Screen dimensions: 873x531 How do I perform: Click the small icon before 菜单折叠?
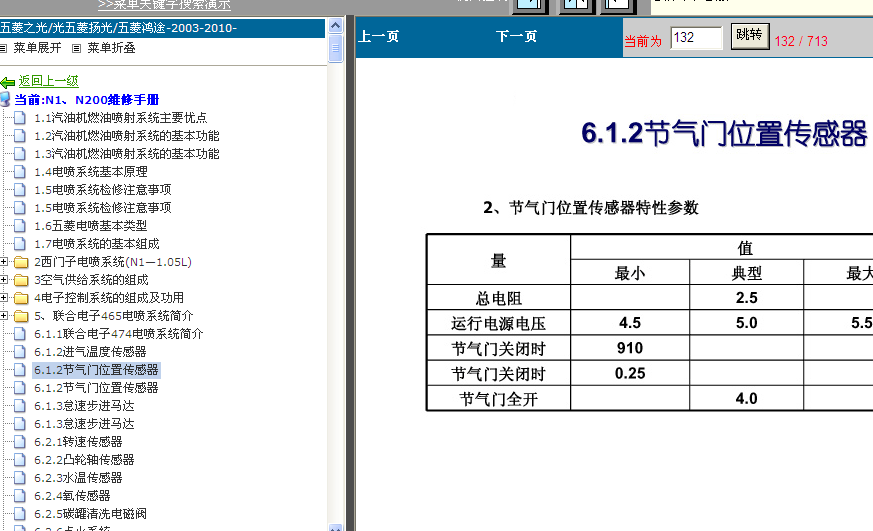tap(77, 48)
